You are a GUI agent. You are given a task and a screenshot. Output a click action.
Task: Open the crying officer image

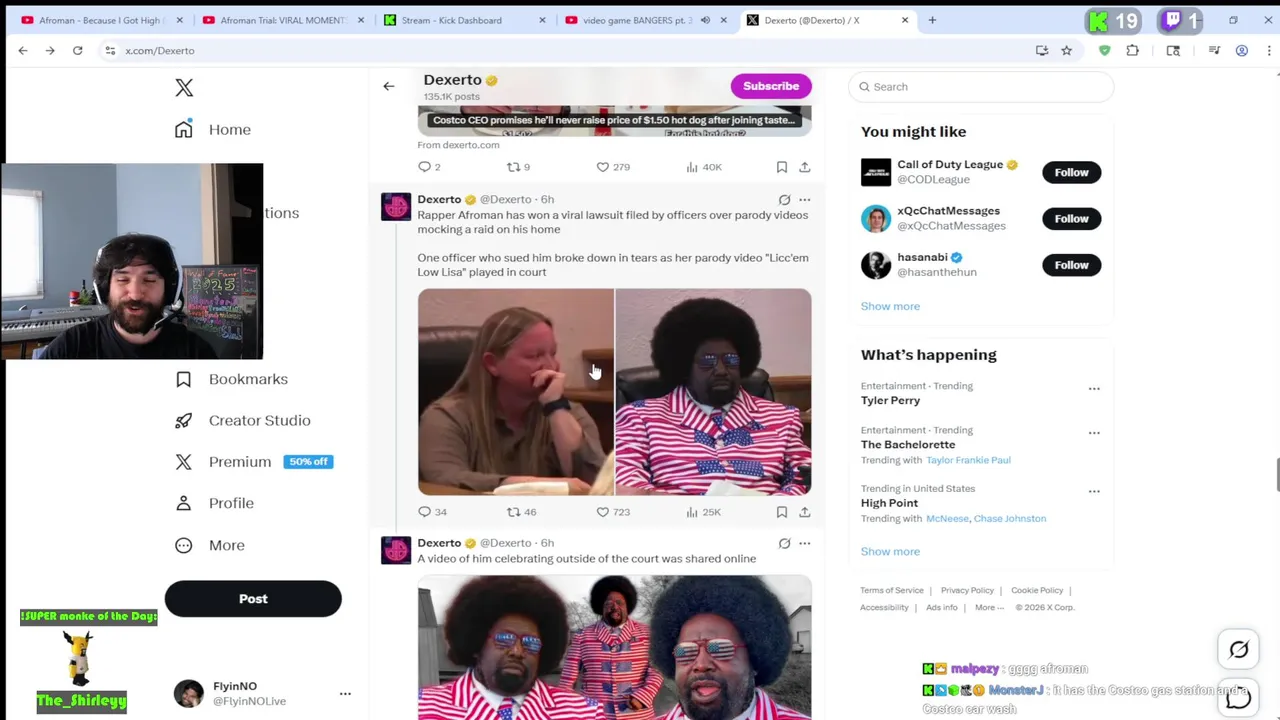516,392
